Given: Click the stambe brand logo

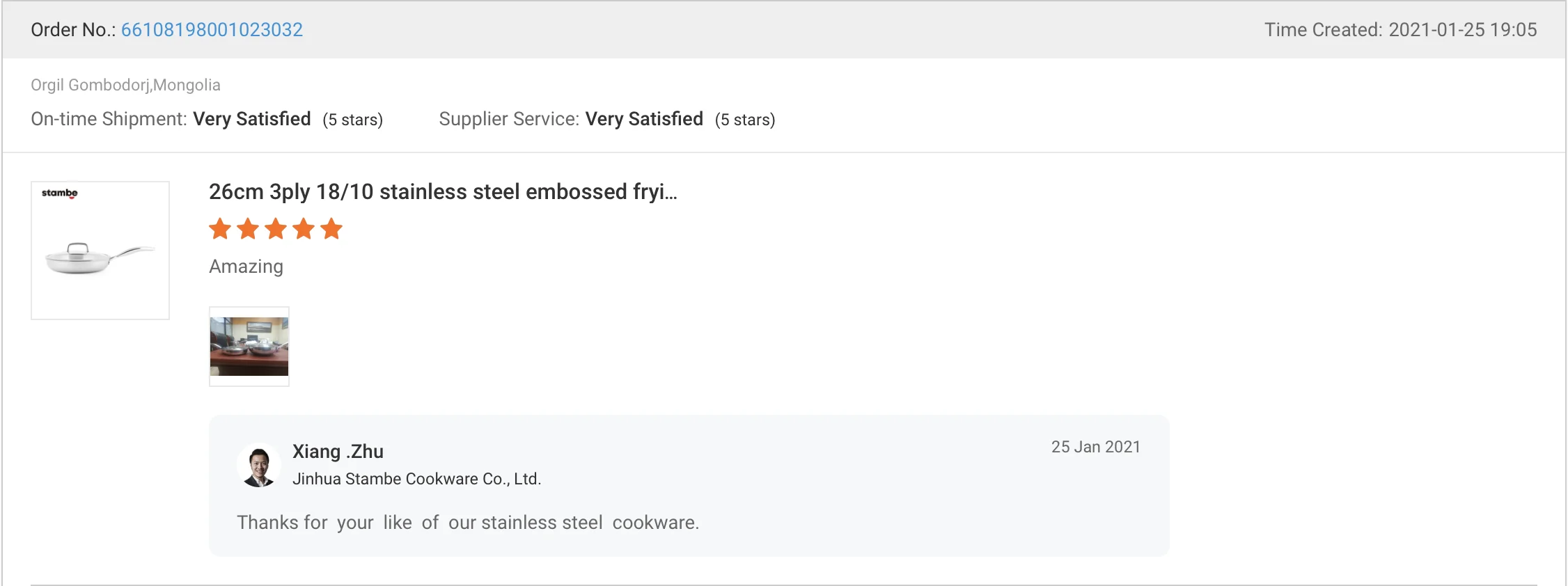Looking at the screenshot, I should pos(60,193).
